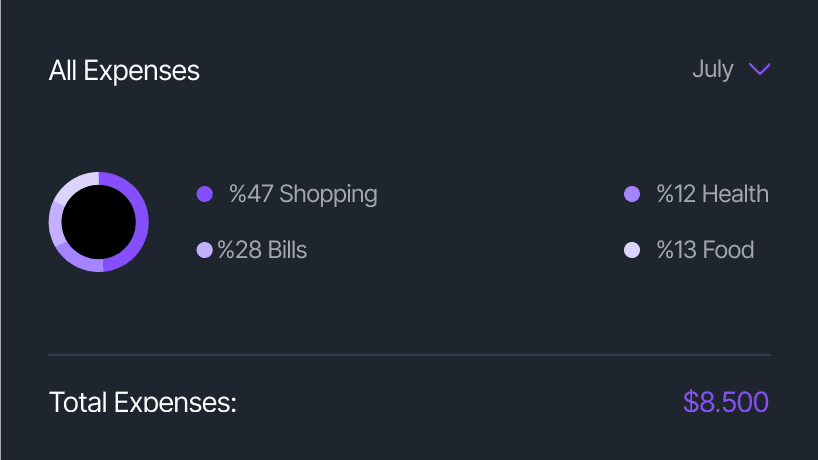Image resolution: width=818 pixels, height=460 pixels.
Task: Click the Bills legend color dot
Action: click(204, 250)
